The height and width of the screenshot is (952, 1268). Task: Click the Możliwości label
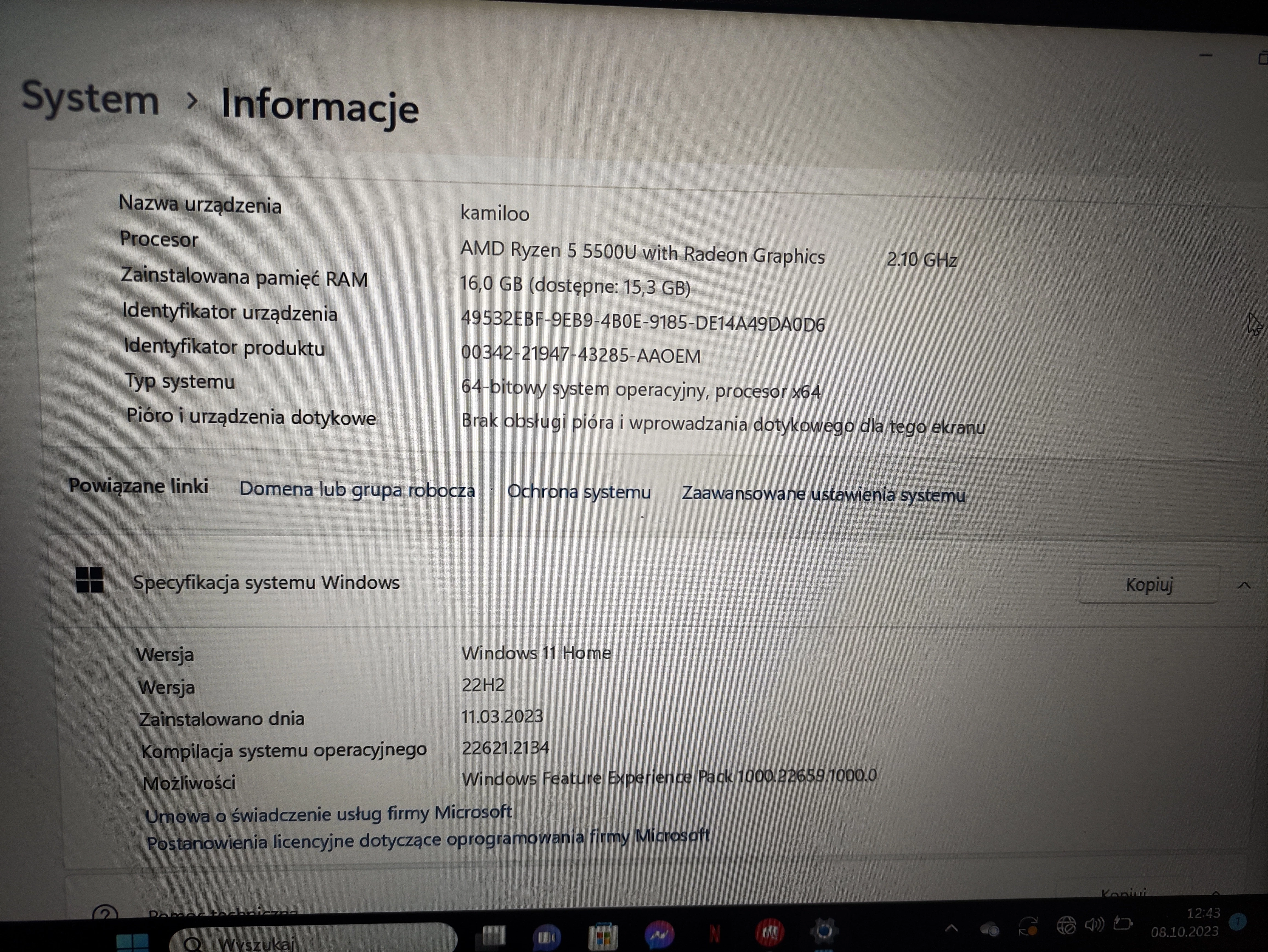[x=189, y=783]
